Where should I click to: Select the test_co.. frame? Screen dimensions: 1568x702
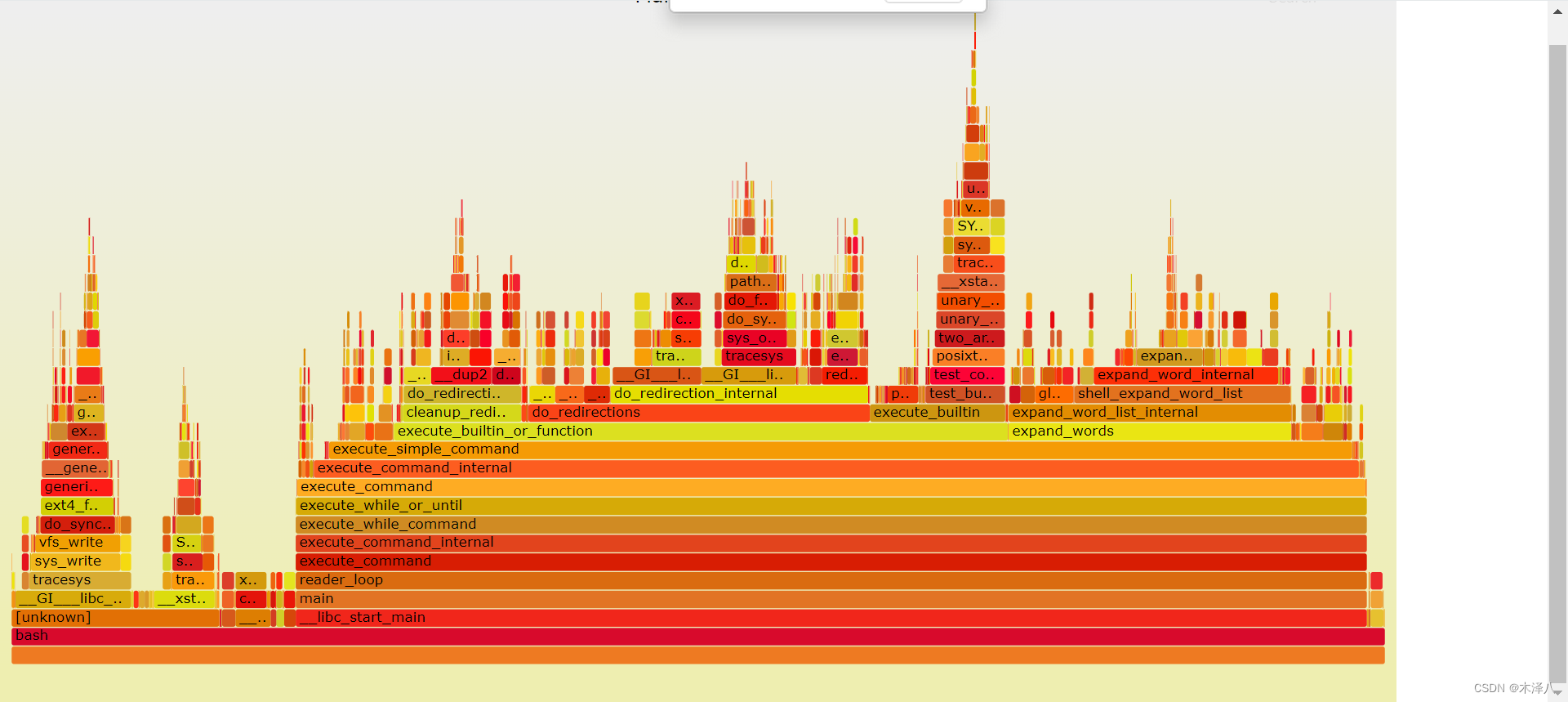pos(967,374)
